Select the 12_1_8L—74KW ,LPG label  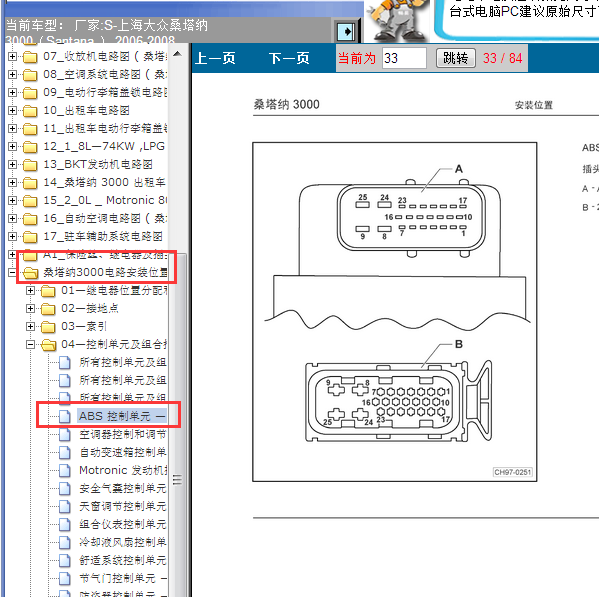[x=104, y=146]
